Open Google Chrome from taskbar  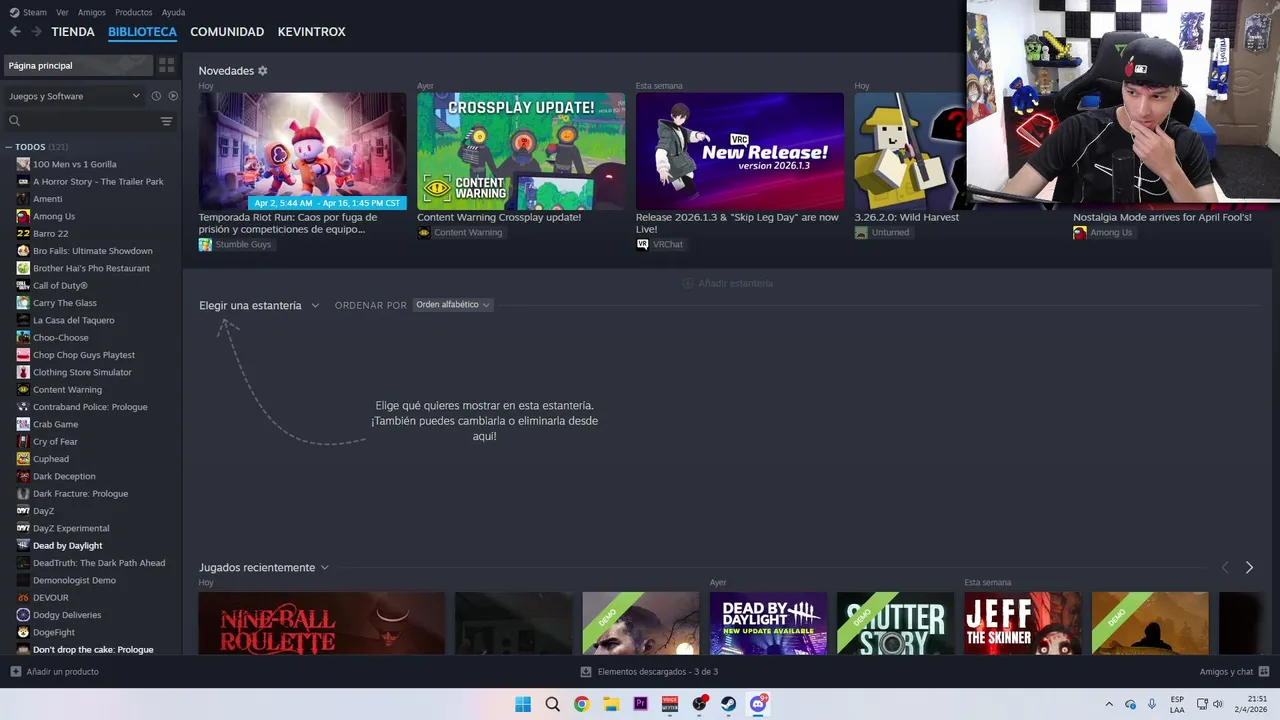click(x=581, y=704)
